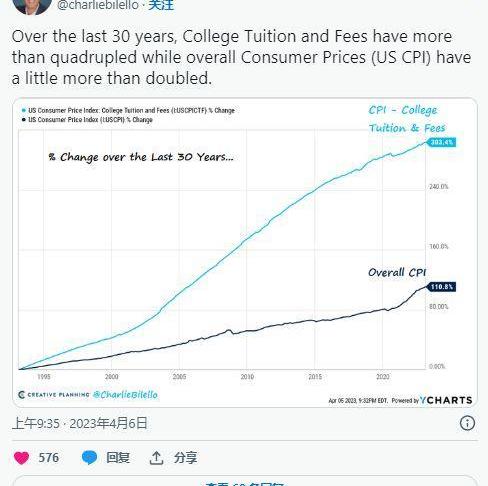
Task: Click the tweet body text
Action: 242,57
